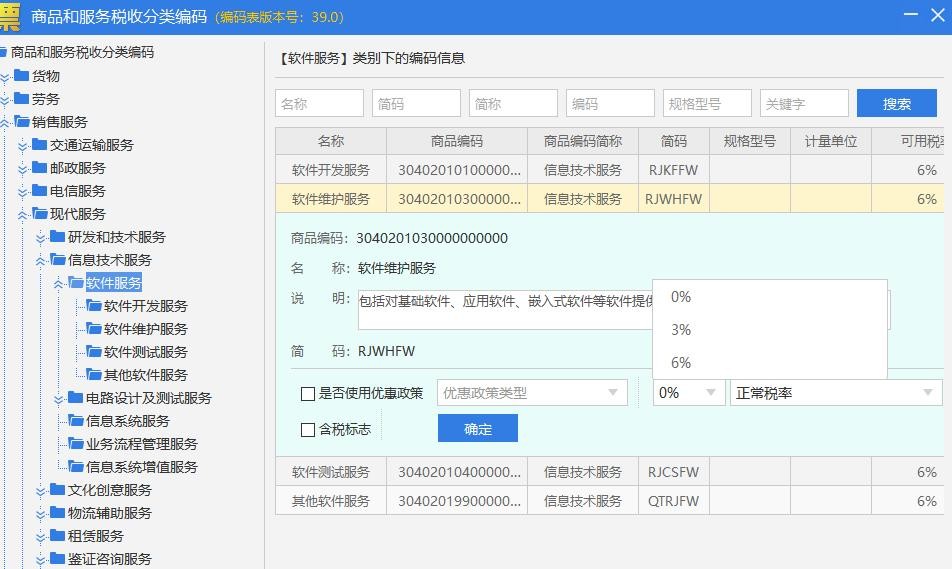The height and width of the screenshot is (569, 952).
Task: Click the folder icon next to 文化创意服务
Action: tap(58, 490)
